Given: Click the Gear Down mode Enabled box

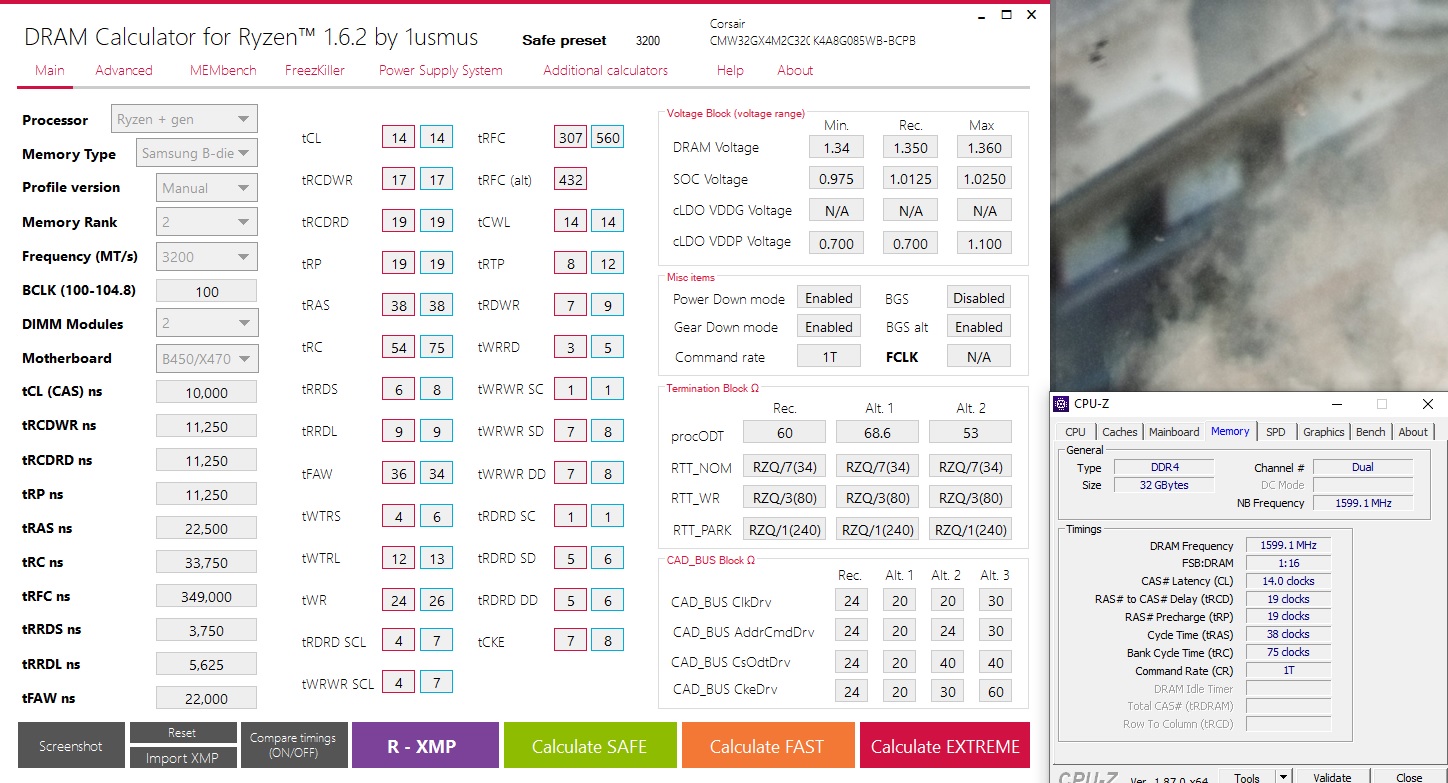Looking at the screenshot, I should coord(829,327).
